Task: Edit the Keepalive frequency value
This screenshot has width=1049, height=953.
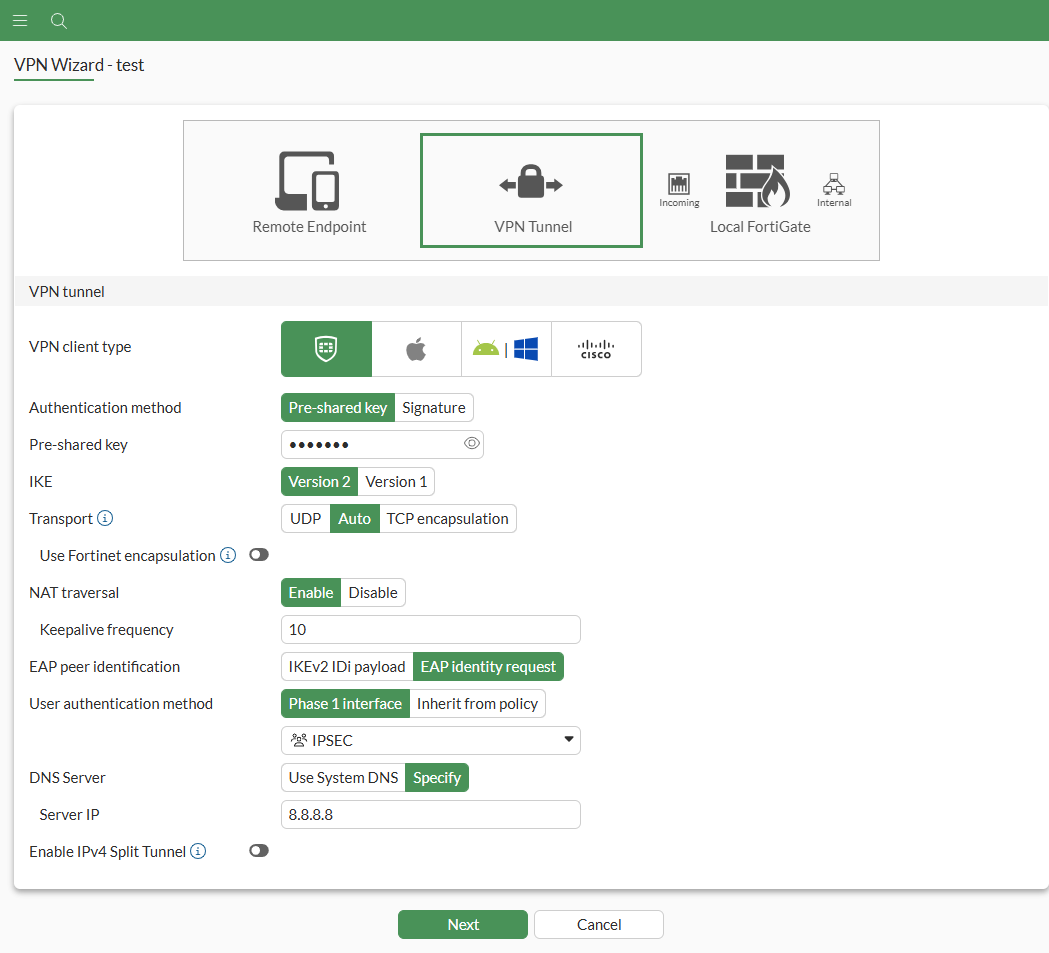Action: click(x=430, y=629)
